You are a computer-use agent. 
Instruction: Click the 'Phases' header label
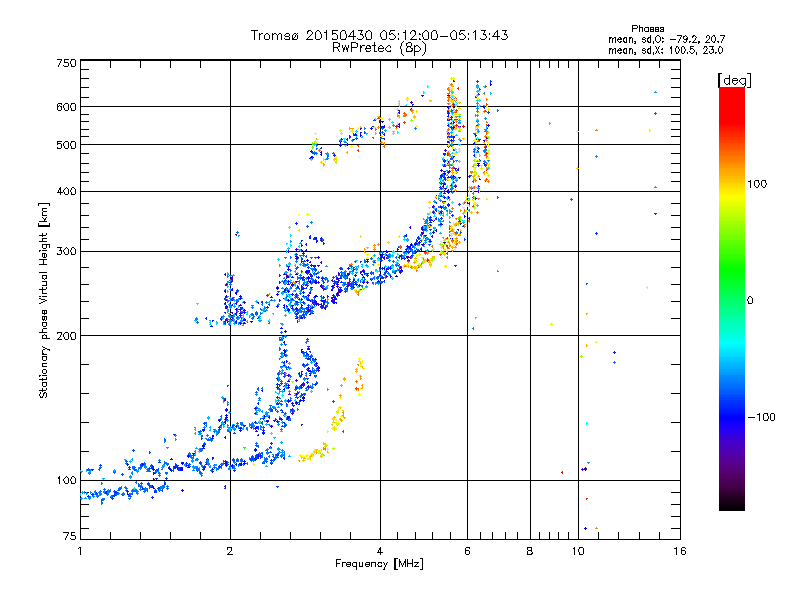pyautogui.click(x=647, y=29)
